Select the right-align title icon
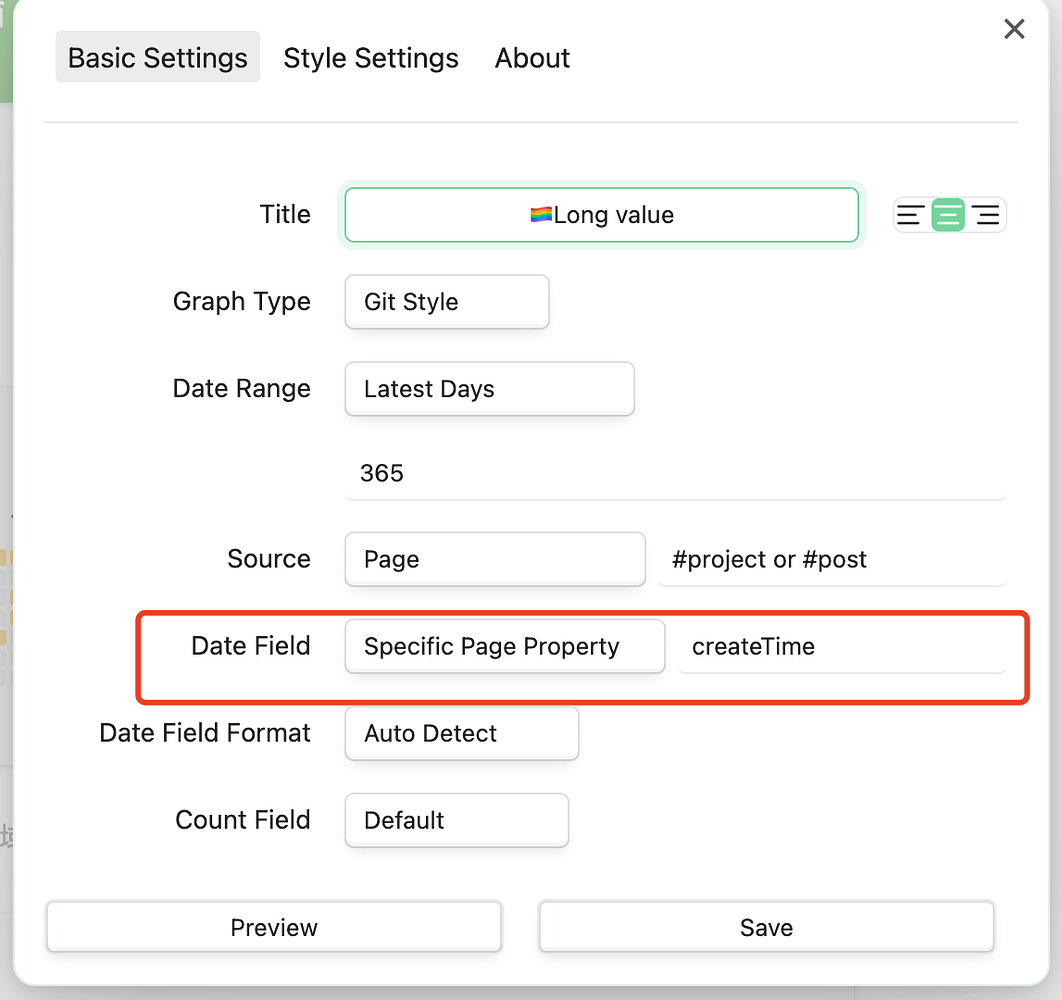The height and width of the screenshot is (1000, 1062). click(x=986, y=215)
